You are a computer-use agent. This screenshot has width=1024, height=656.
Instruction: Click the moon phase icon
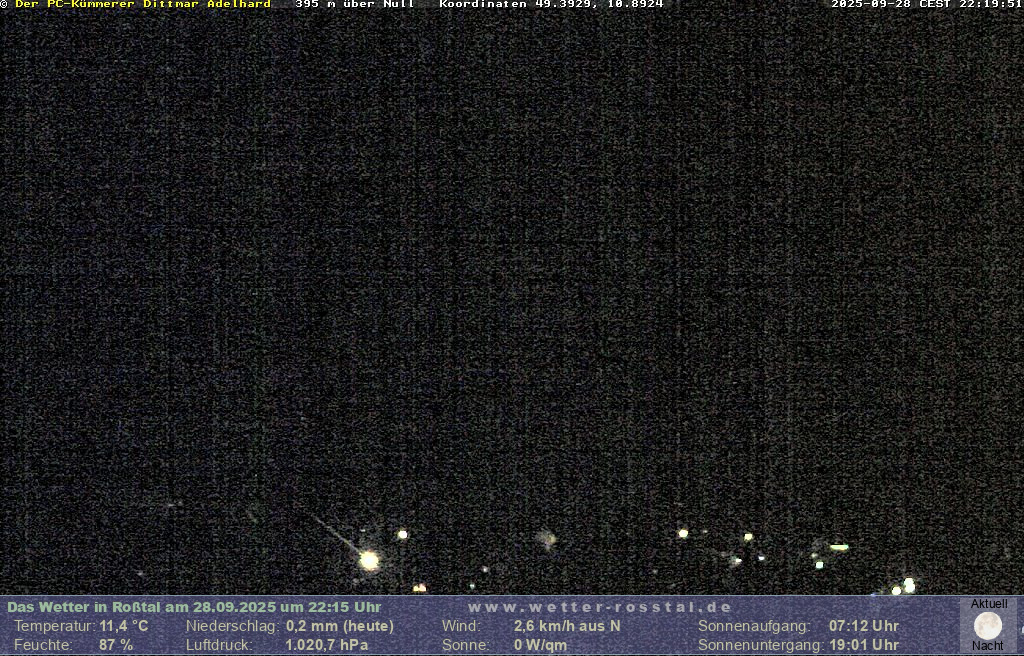(x=988, y=626)
